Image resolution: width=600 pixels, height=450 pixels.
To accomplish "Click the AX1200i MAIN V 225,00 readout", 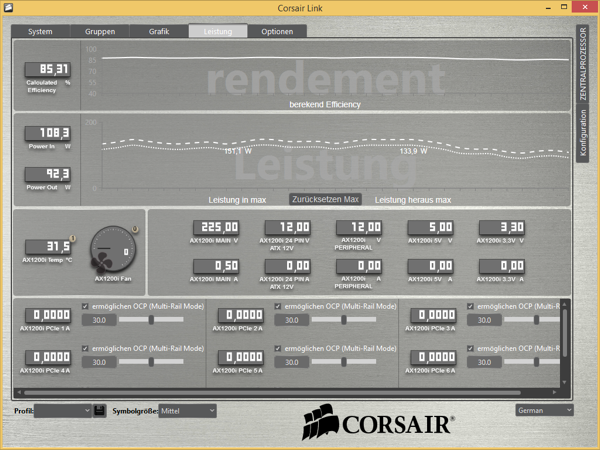I will click(x=216, y=227).
